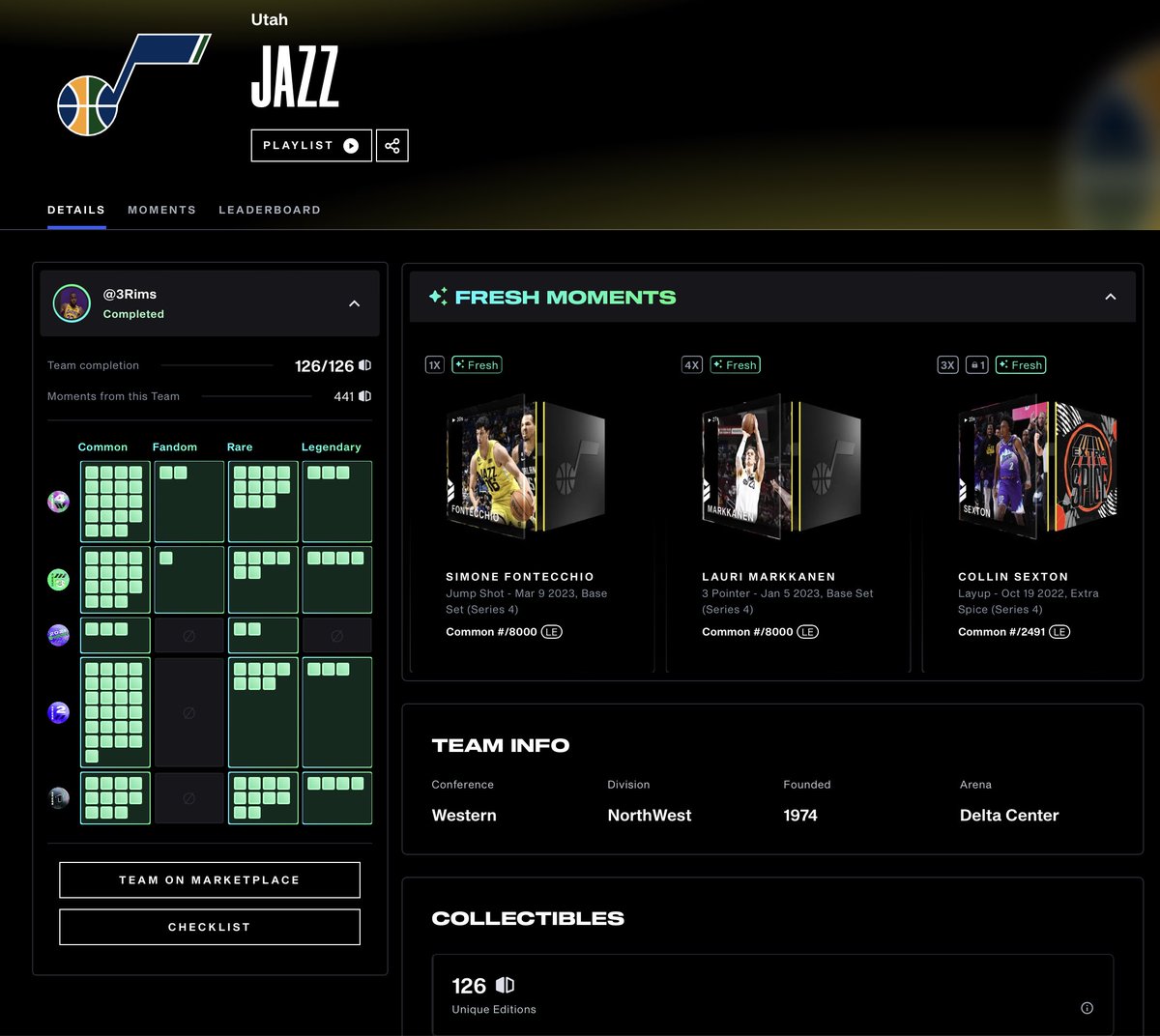This screenshot has width=1160, height=1036.
Task: Click the Common tier column header
Action: click(102, 447)
